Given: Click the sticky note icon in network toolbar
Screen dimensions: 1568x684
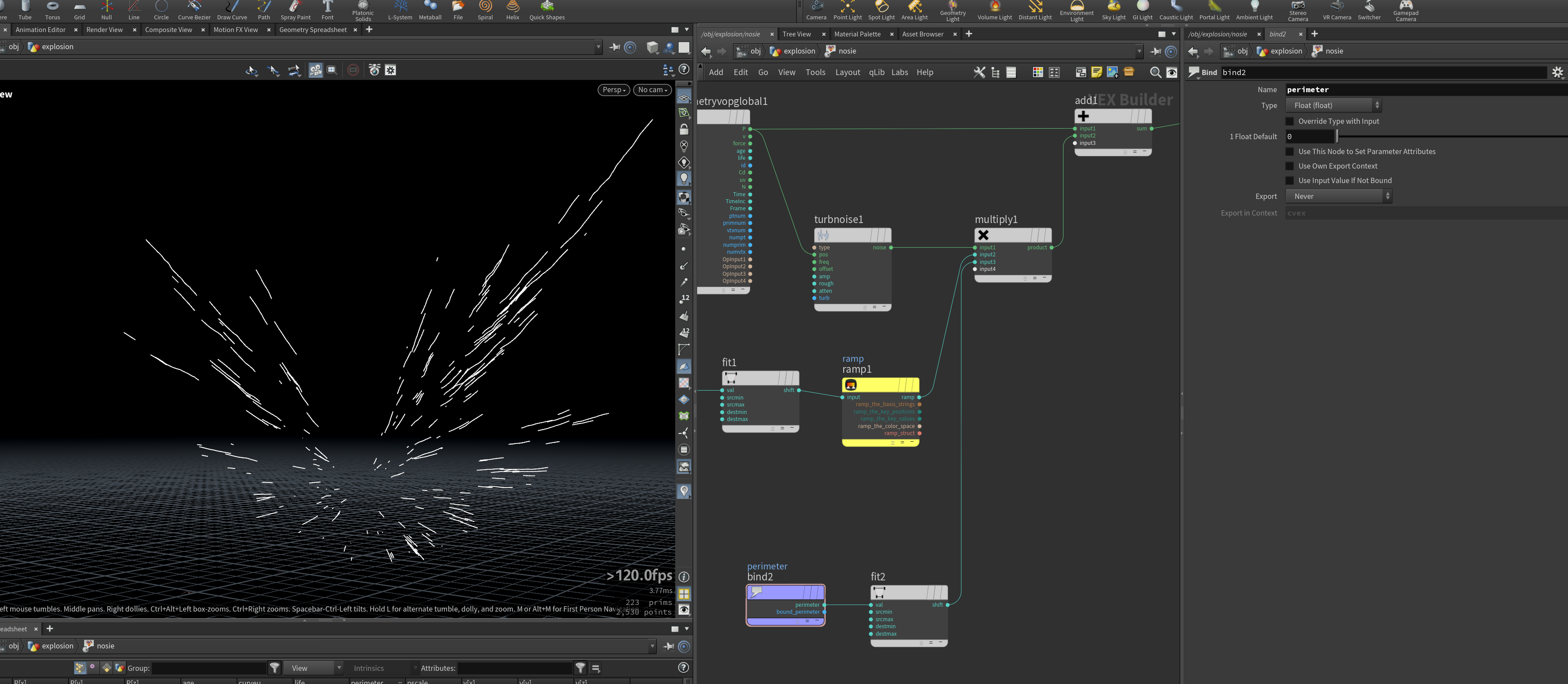Looking at the screenshot, I should [x=1096, y=72].
